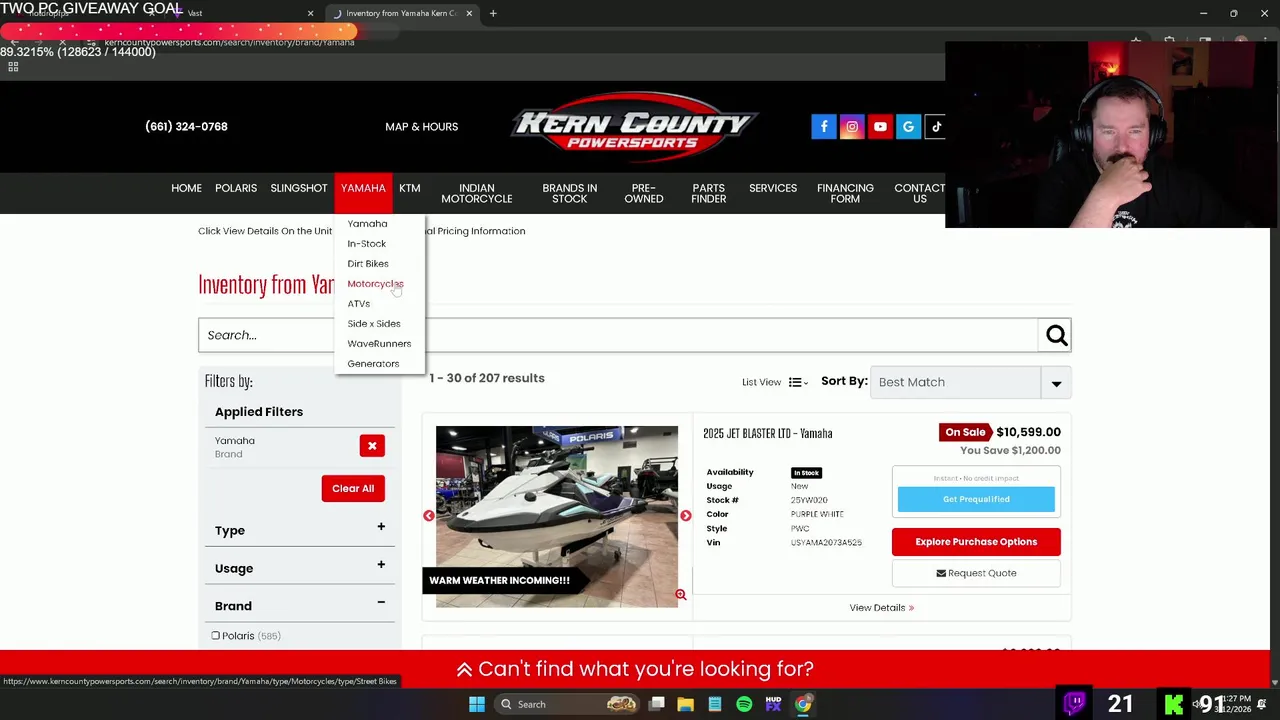Call the (661) 324-0768 phone link

[x=186, y=127]
